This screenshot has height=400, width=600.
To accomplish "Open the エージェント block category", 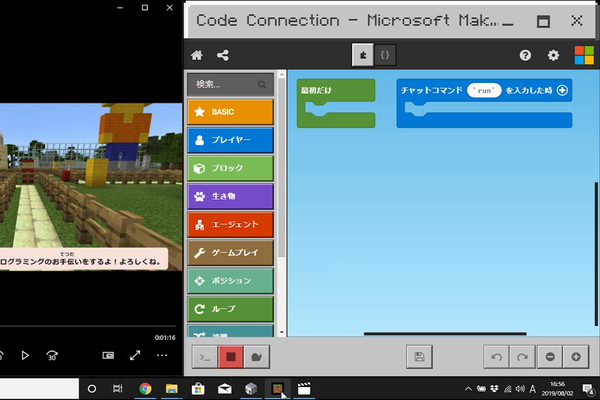I will tap(230, 224).
